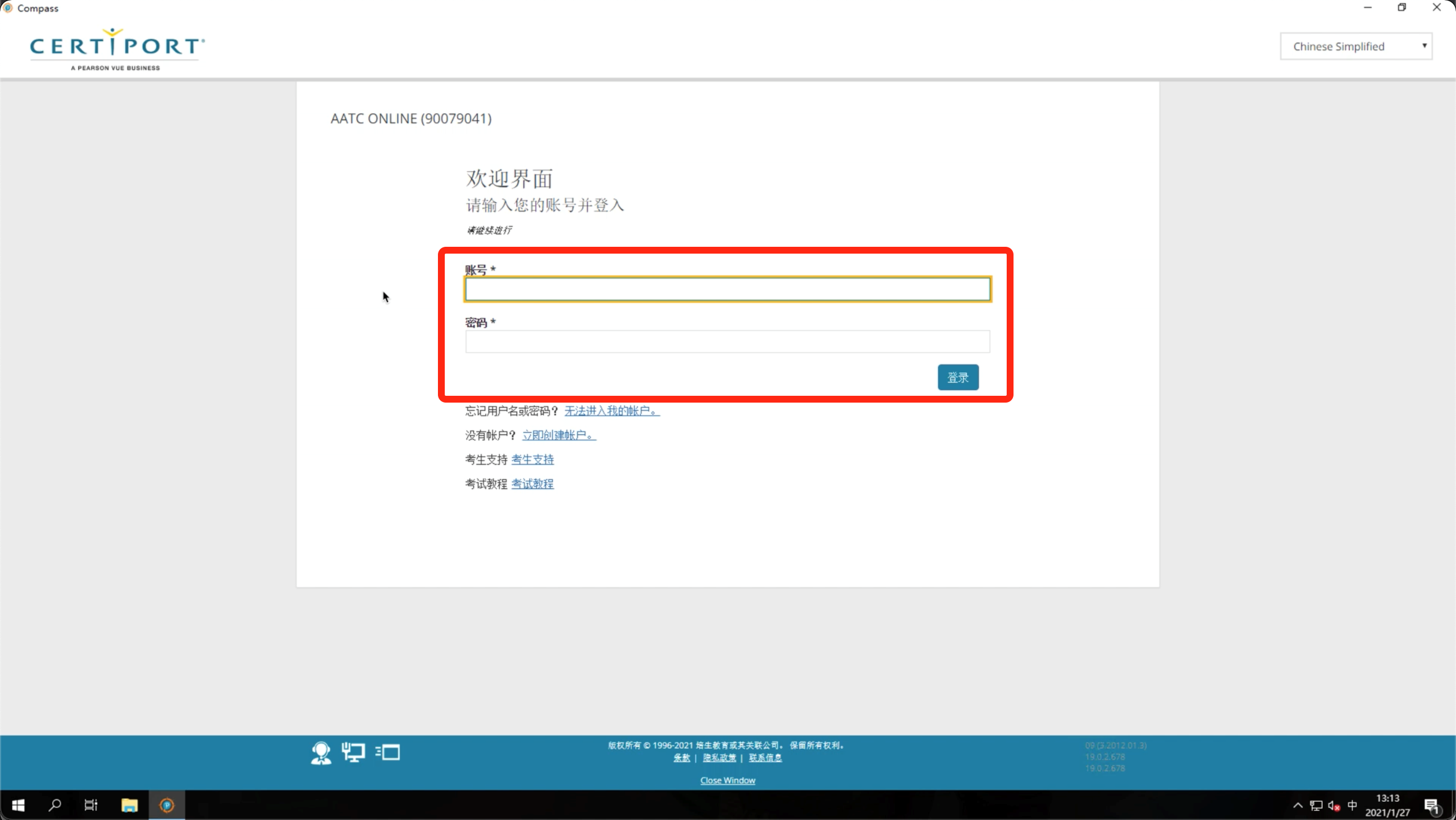Click the system tray network icon
The height and width of the screenshot is (820, 1456).
1312,805
